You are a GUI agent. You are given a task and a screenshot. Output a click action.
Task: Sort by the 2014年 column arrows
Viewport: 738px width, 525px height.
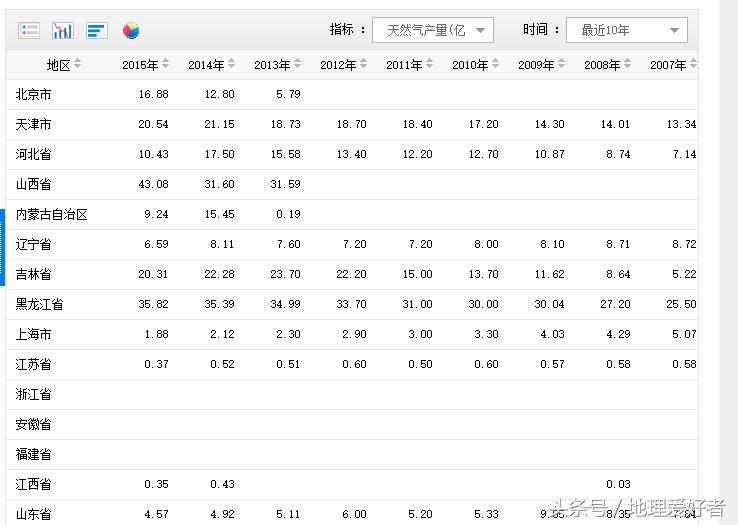pos(232,64)
